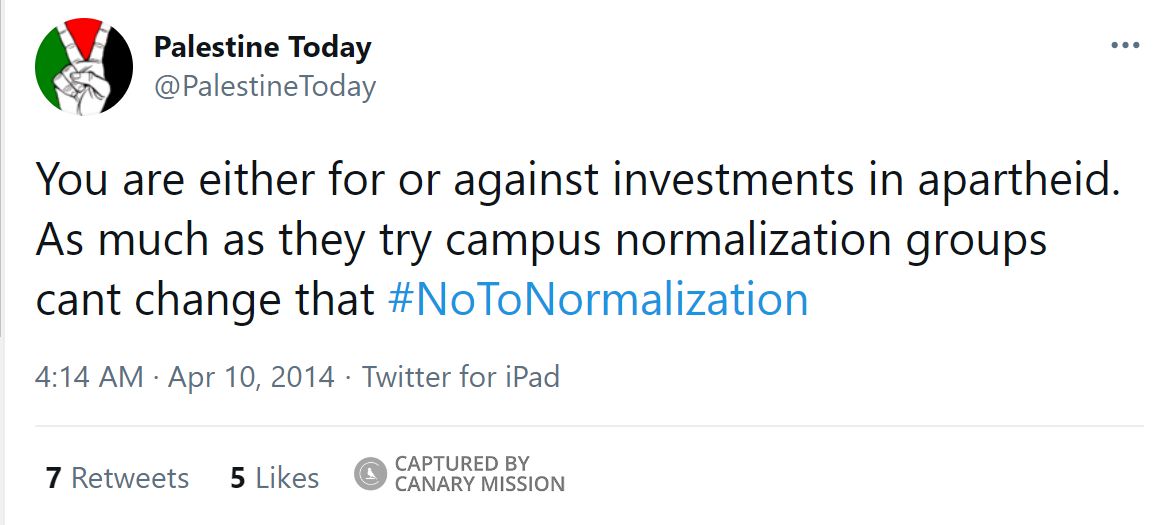Screen dimensions: 1169x525
Task: Click the number 7 in the retweet count
Action: click(x=54, y=478)
